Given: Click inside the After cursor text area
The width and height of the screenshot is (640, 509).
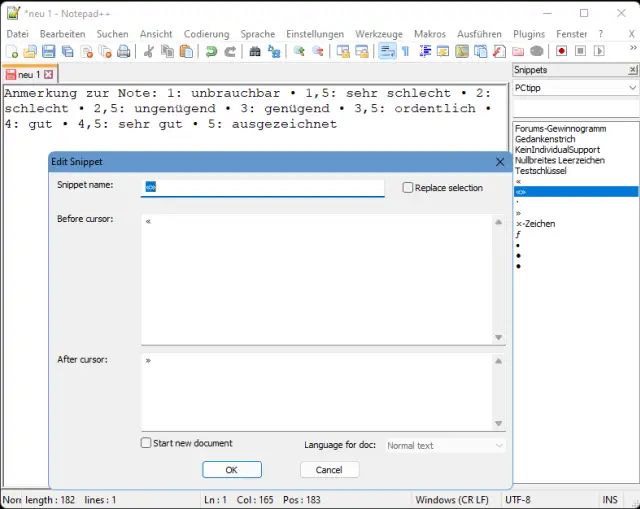Looking at the screenshot, I should click(x=317, y=392).
